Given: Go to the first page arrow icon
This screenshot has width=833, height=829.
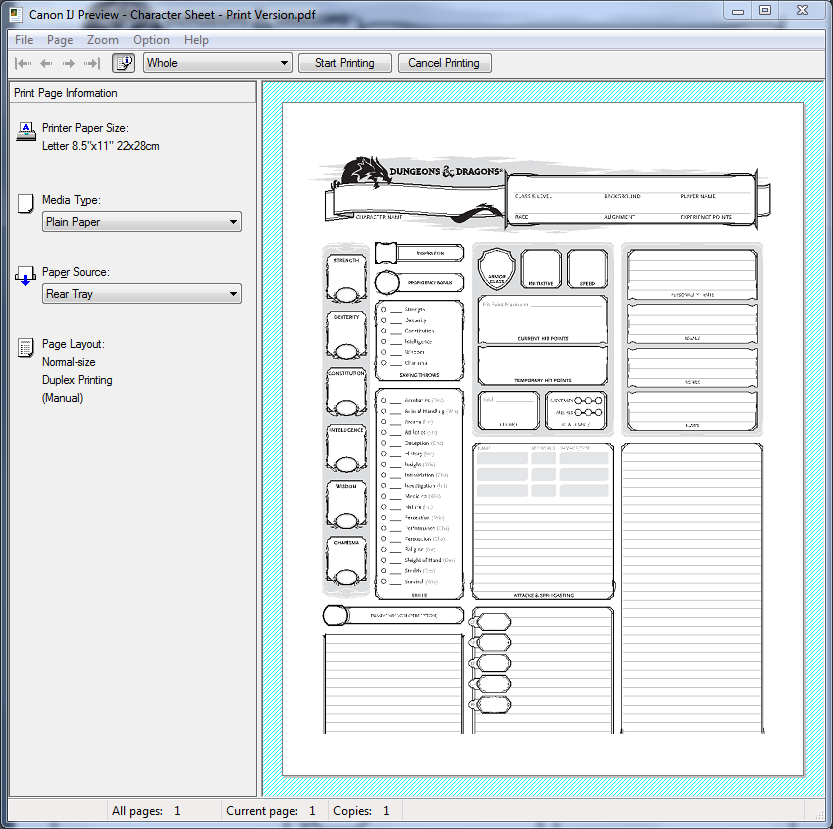Looking at the screenshot, I should [x=24, y=63].
